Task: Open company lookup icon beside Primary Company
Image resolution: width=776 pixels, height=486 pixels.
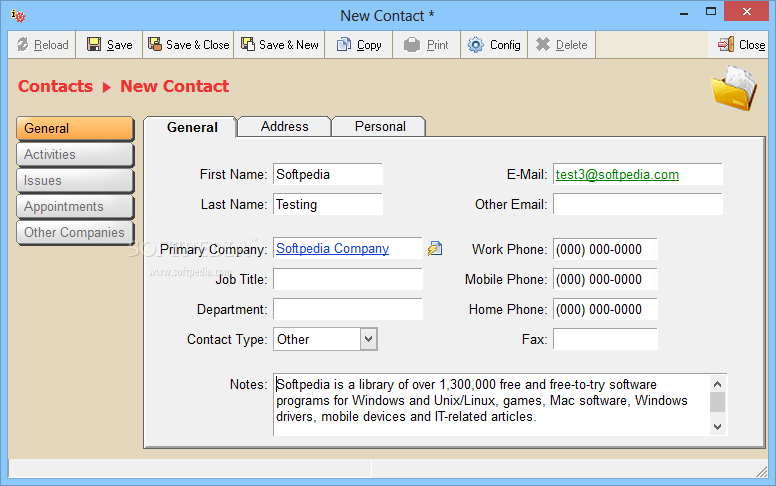Action: click(435, 248)
